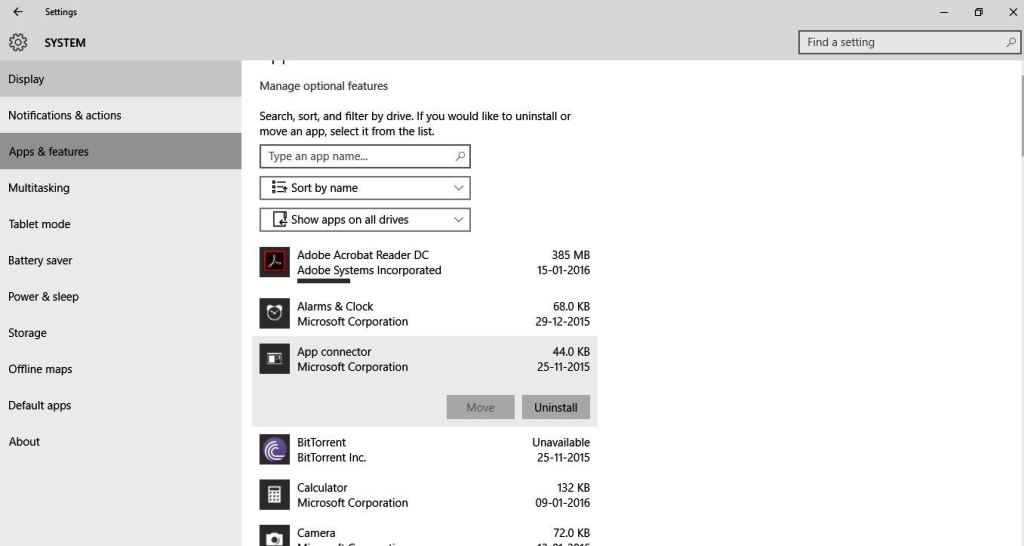Select the Calculator entry name

pyautogui.click(x=322, y=488)
